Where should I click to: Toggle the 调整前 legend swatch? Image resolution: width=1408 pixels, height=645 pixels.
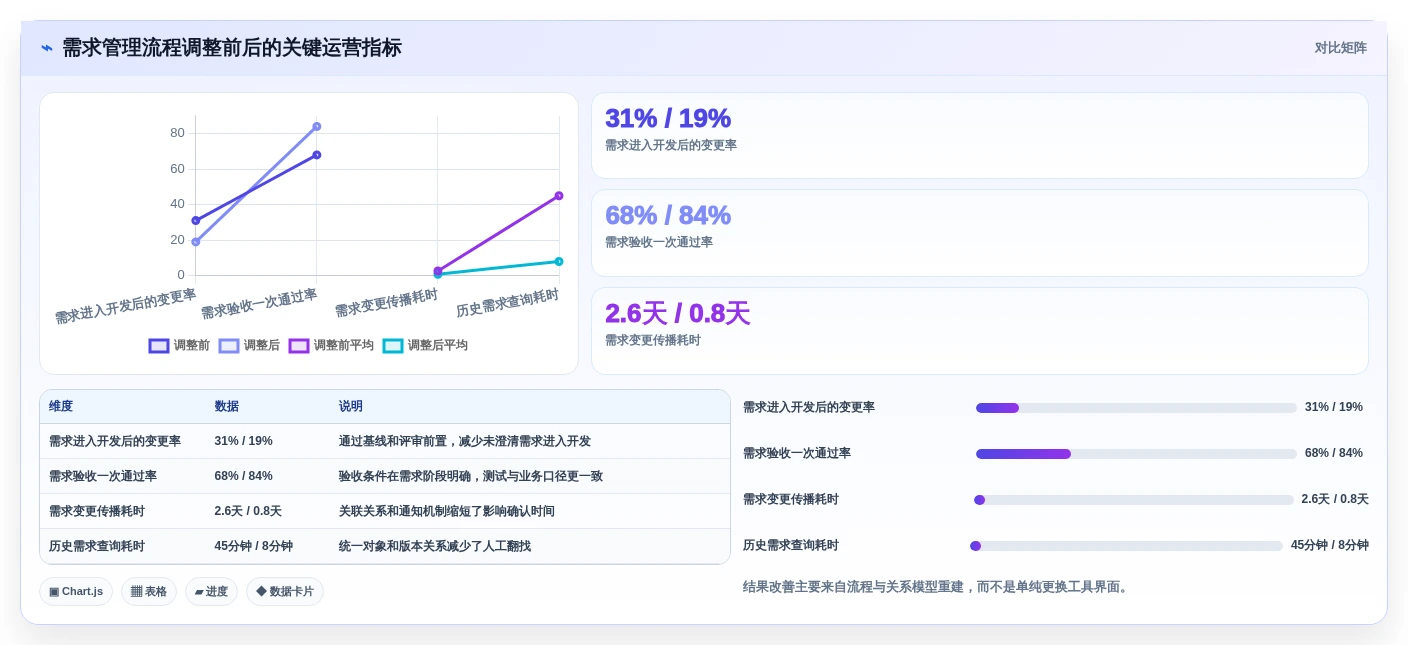(159, 346)
